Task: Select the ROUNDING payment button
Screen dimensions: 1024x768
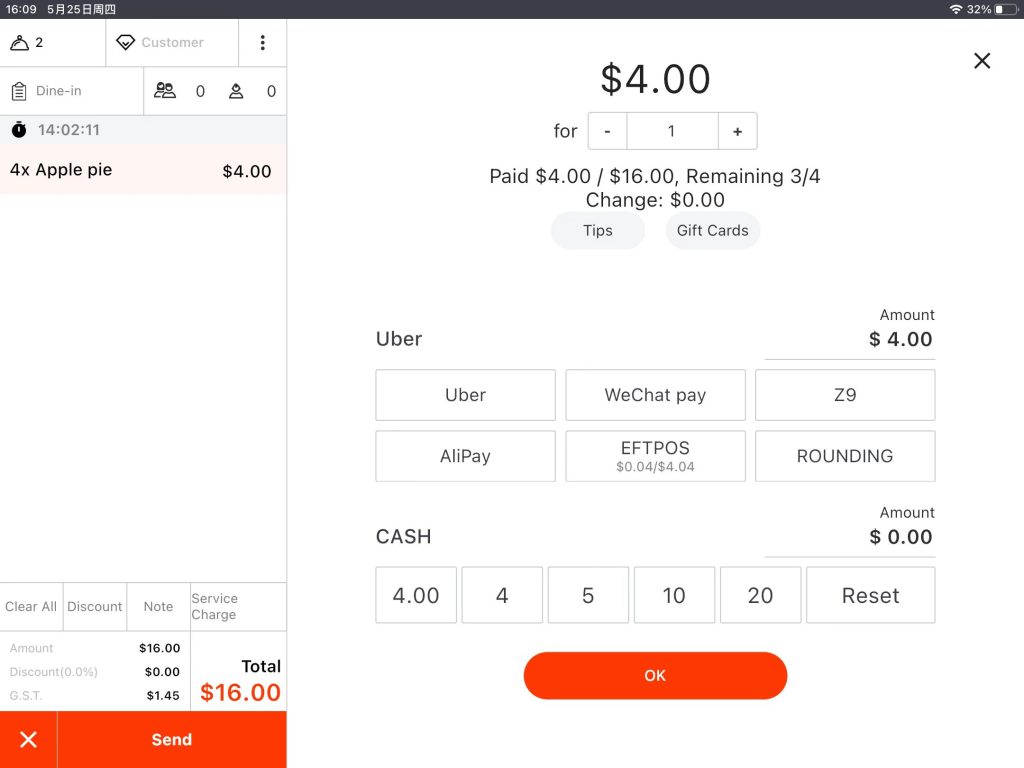Action: [845, 456]
